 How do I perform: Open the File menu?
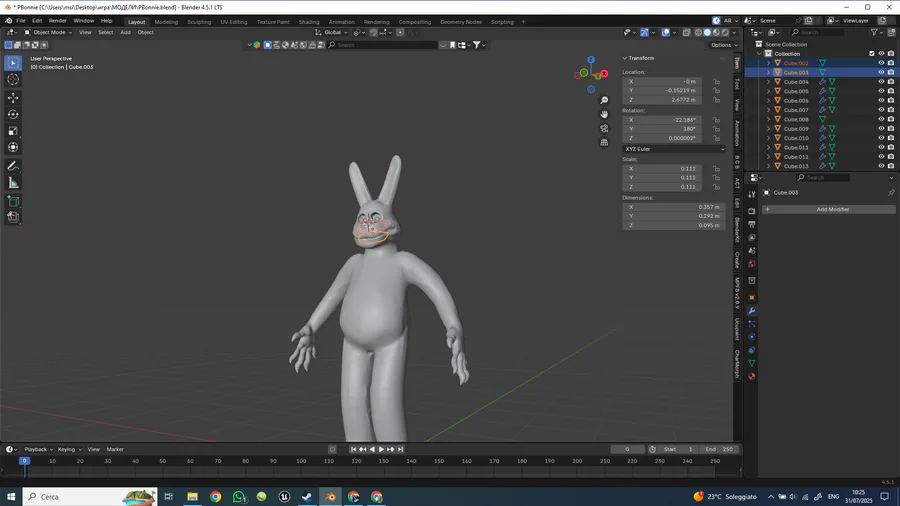tap(21, 21)
